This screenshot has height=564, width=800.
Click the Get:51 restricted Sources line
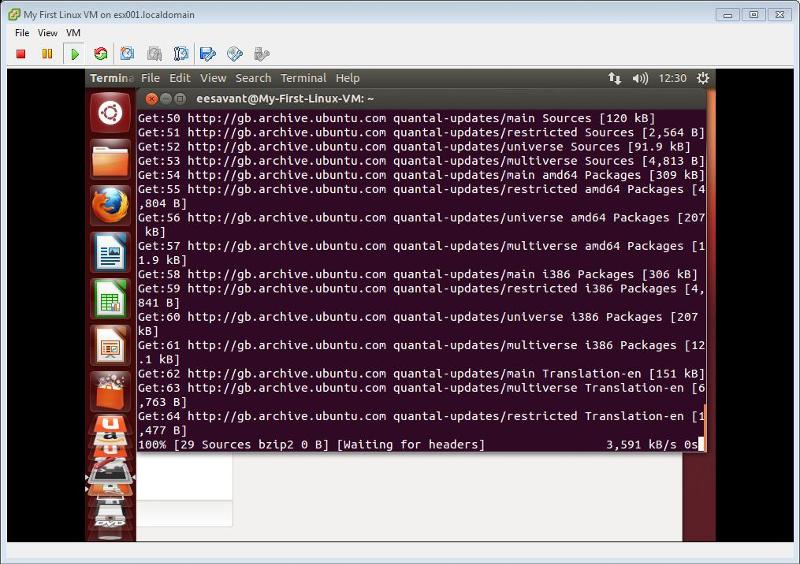(x=421, y=133)
